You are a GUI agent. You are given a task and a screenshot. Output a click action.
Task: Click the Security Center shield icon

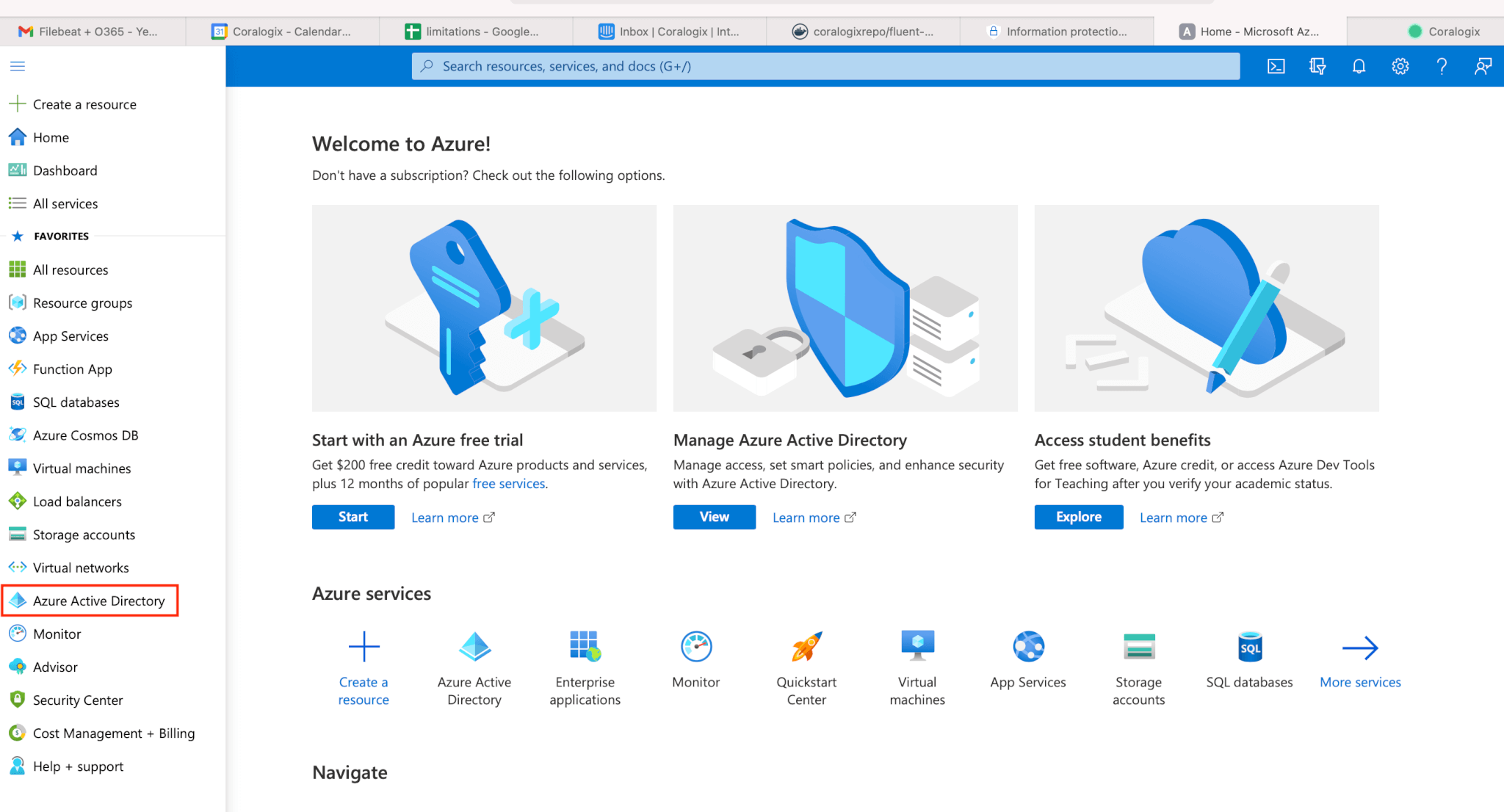(x=18, y=700)
